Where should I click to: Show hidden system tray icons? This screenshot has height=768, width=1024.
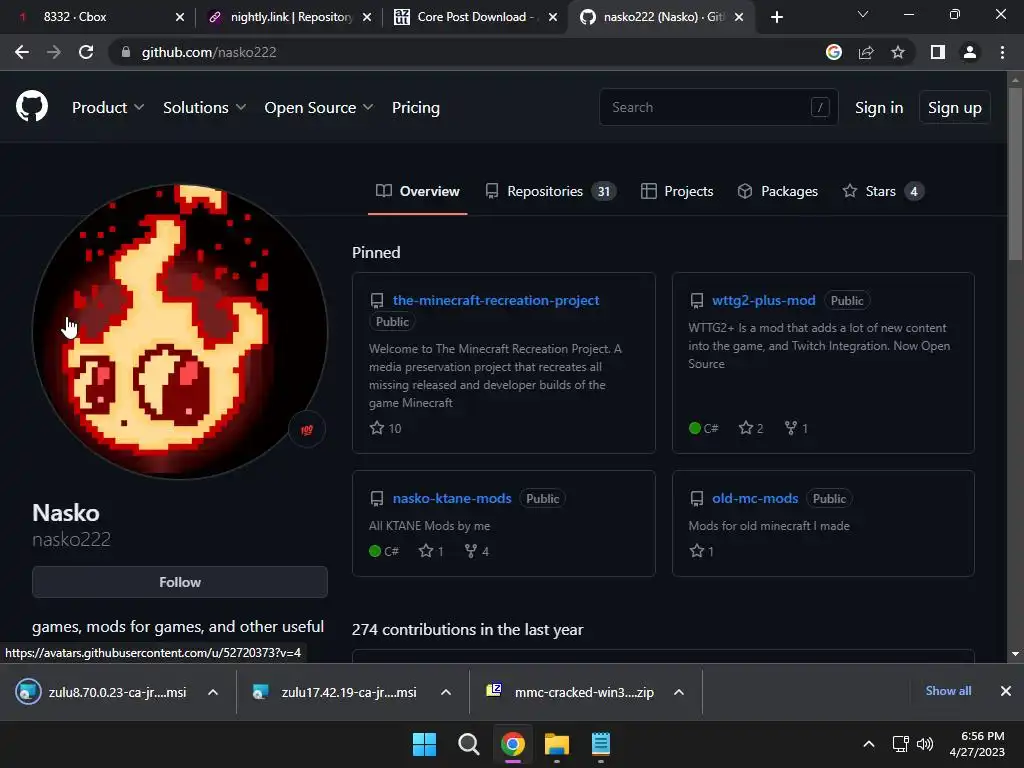point(869,744)
